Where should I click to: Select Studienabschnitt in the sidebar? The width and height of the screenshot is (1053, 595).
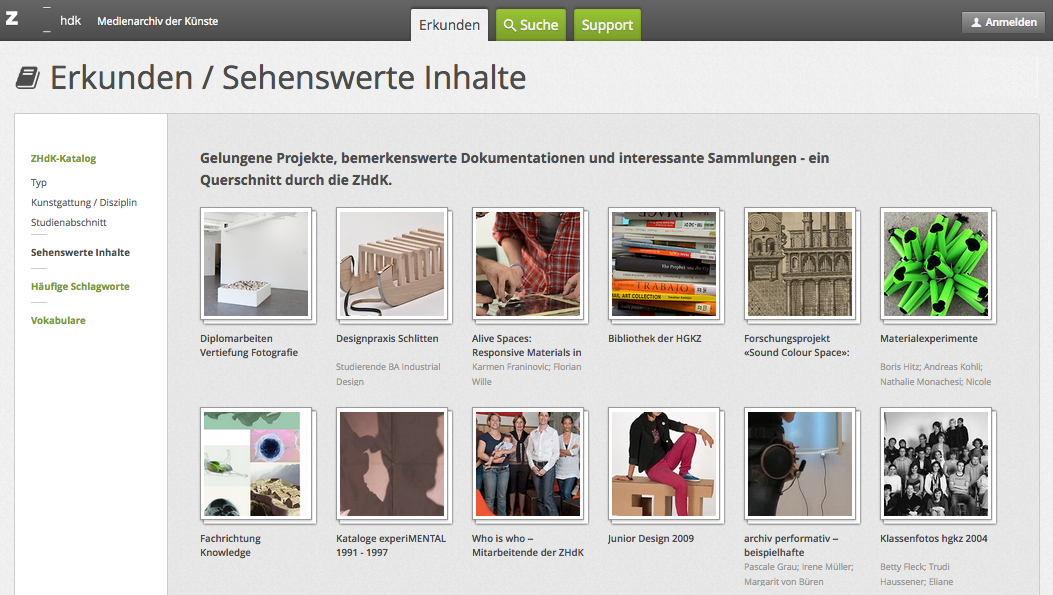point(68,222)
